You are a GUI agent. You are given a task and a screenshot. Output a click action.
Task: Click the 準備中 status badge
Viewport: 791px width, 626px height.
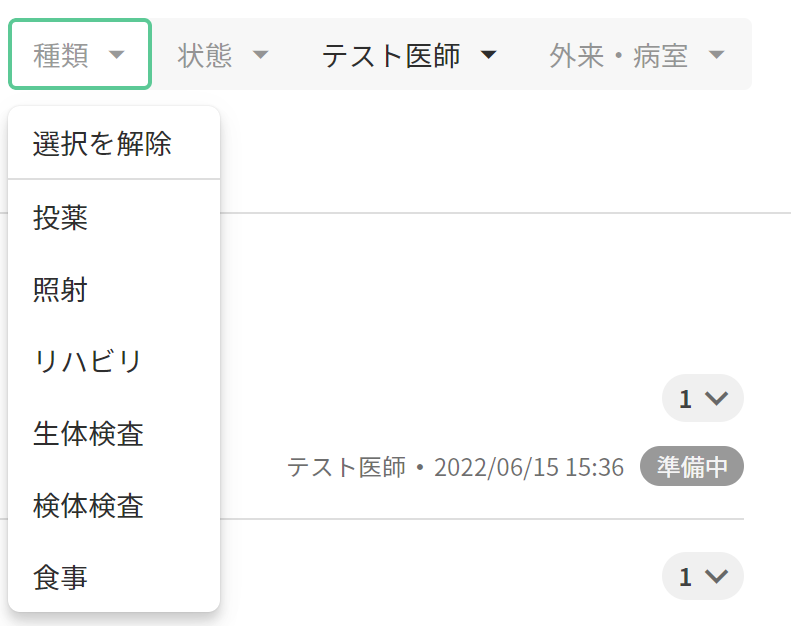[692, 467]
